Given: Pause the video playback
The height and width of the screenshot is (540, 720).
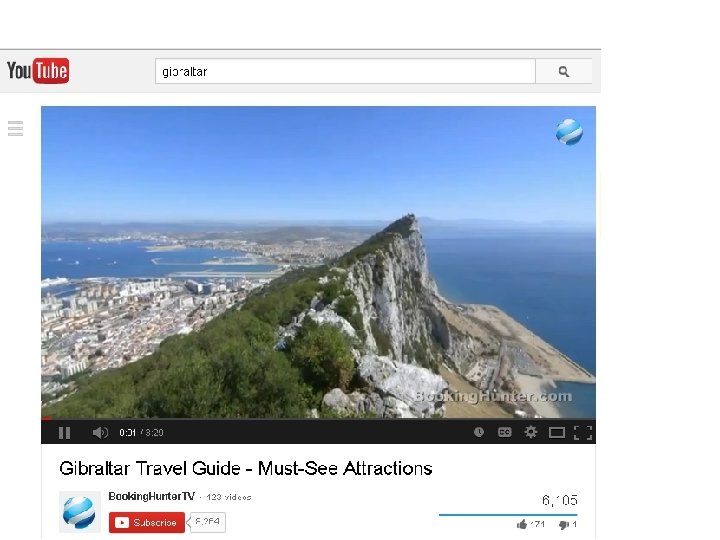Looking at the screenshot, I should (64, 433).
